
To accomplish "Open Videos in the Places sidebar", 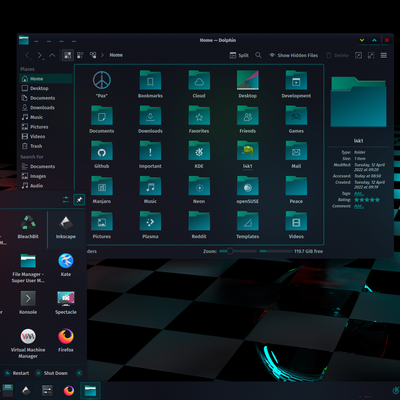I will [46, 137].
